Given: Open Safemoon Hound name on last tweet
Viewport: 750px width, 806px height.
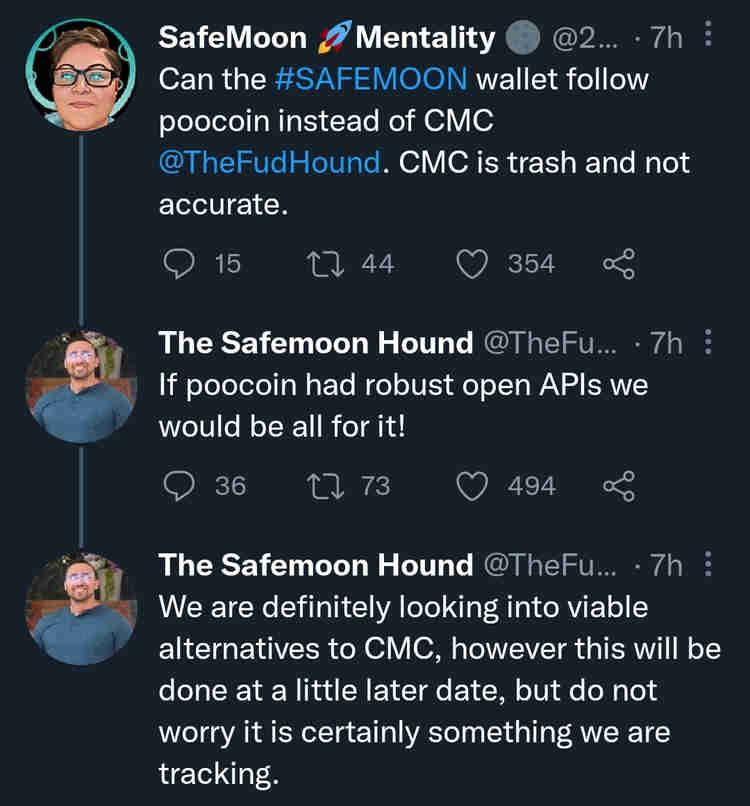Looking at the screenshot, I should [316, 566].
